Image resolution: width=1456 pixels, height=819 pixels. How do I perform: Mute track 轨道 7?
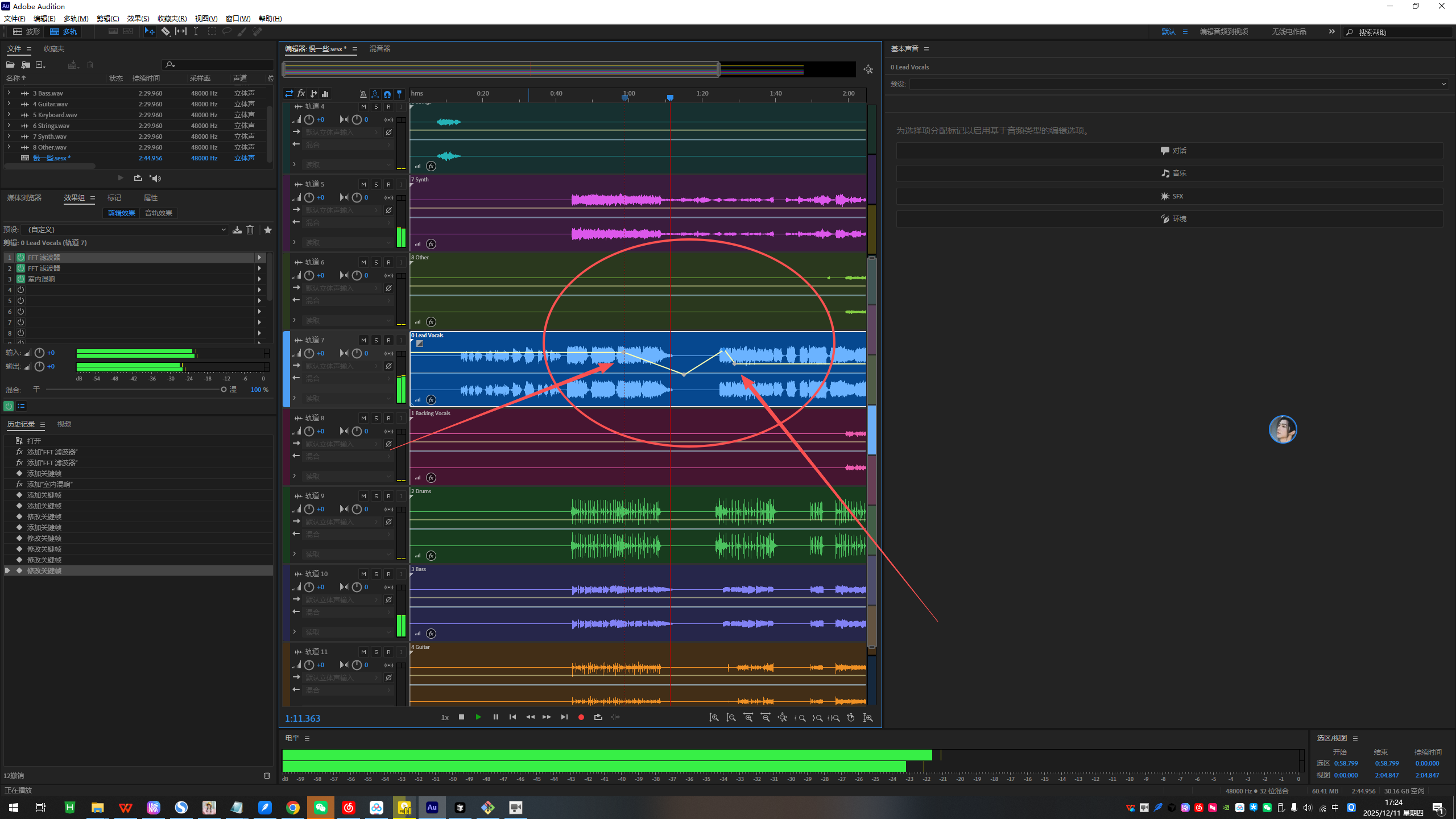point(363,340)
